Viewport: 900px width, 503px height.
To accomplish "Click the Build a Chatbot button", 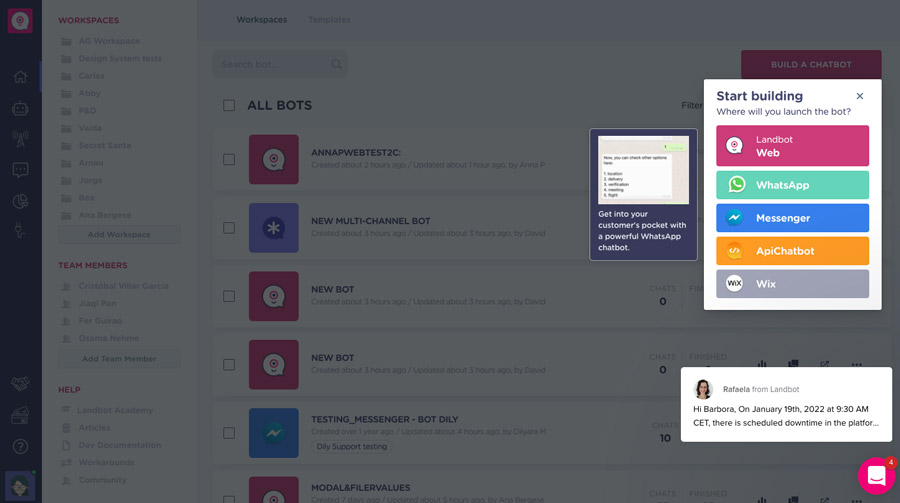I will click(811, 64).
